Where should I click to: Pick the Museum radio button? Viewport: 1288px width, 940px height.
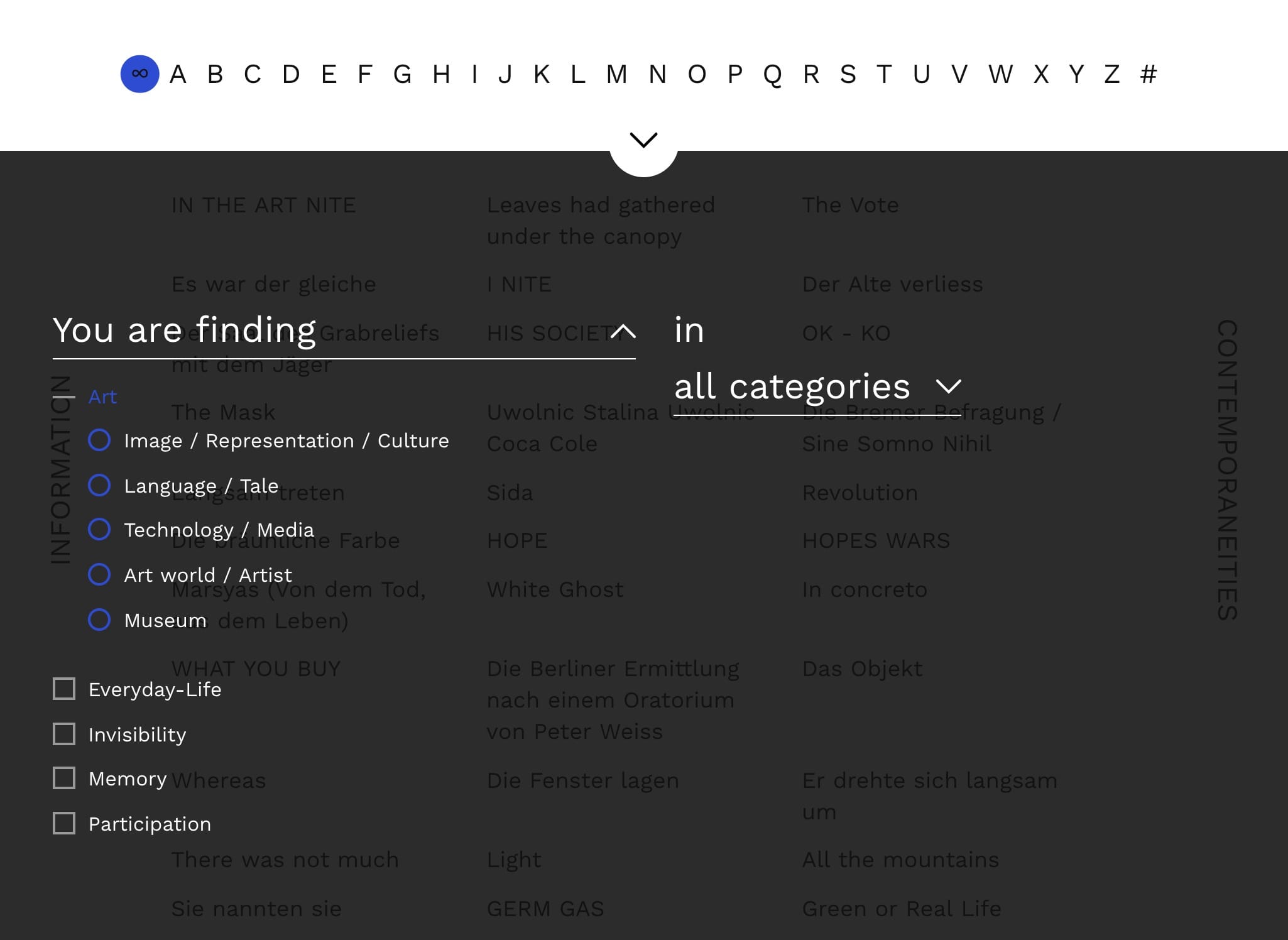99,620
